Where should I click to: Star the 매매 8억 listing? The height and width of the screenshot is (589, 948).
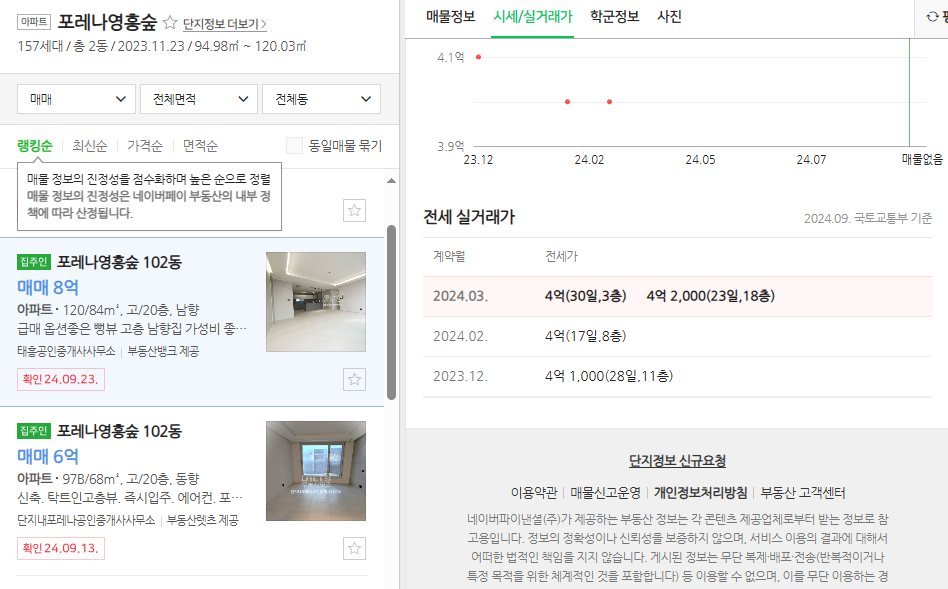354,379
